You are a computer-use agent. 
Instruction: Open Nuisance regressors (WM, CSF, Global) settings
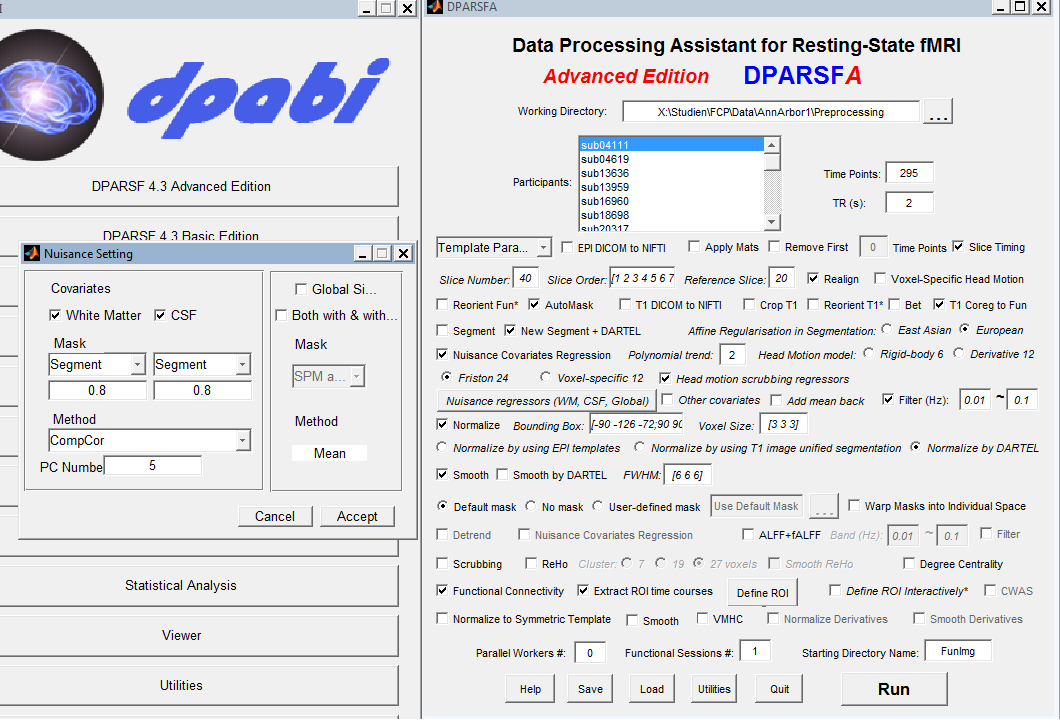click(547, 401)
